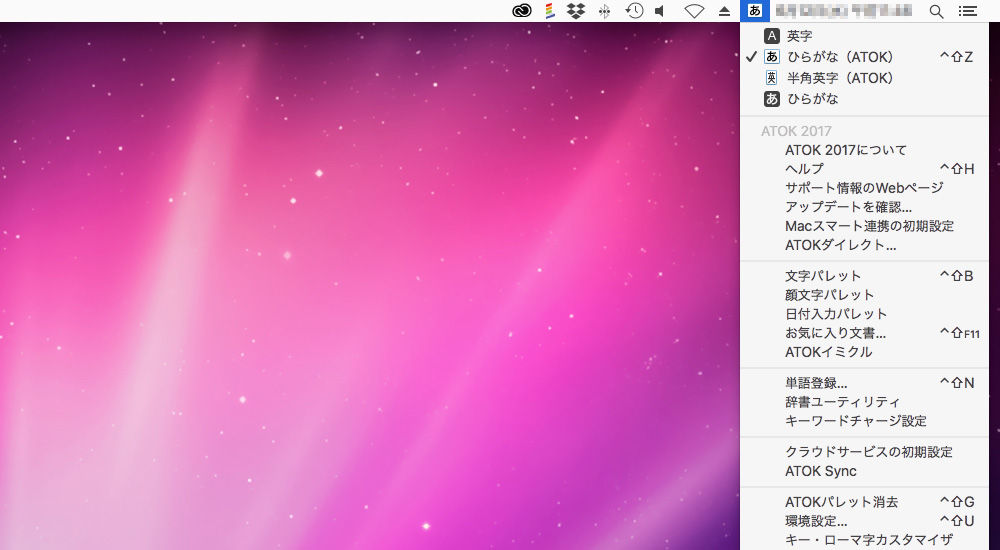Open the Time Machine menu
Screen dimensions: 1000x550
coord(634,10)
